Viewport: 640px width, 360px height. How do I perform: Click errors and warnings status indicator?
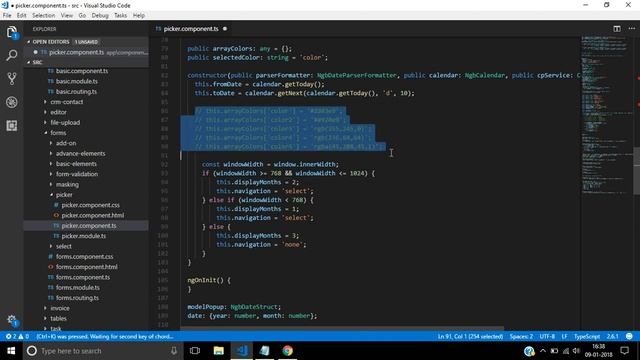point(17,336)
